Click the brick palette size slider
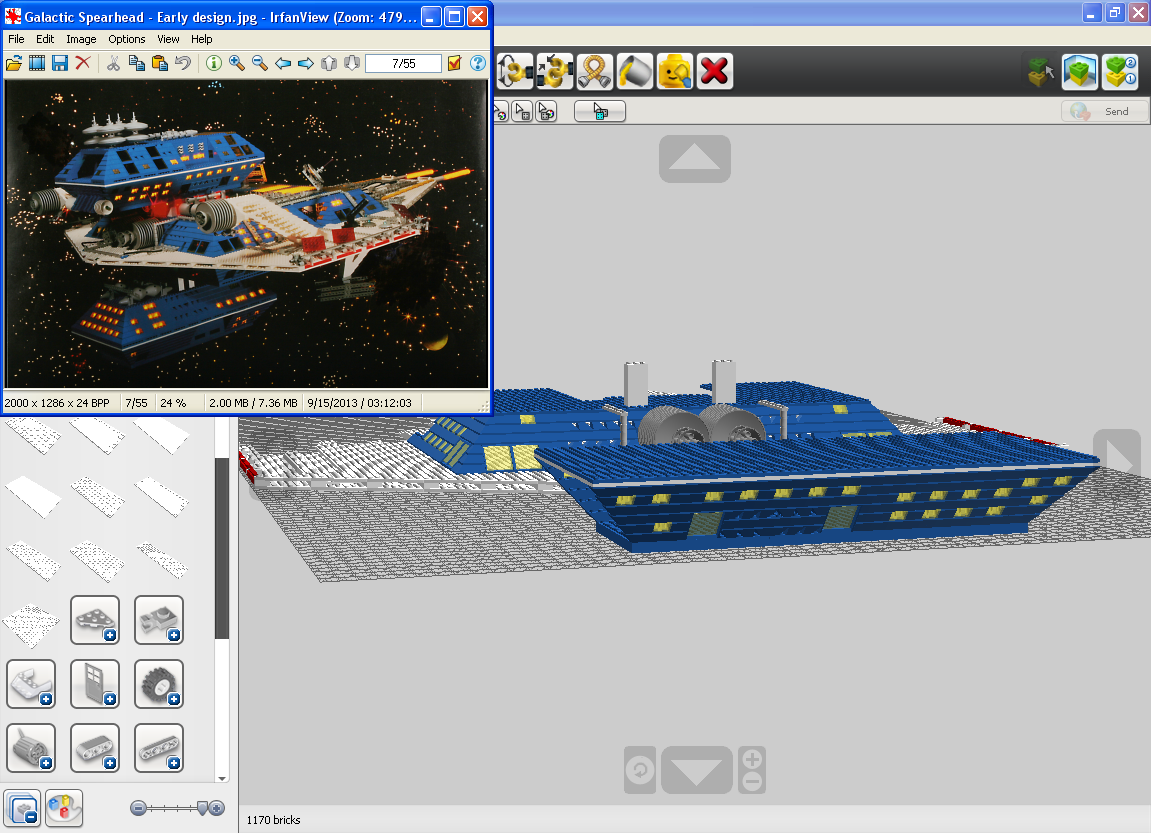 coord(178,808)
